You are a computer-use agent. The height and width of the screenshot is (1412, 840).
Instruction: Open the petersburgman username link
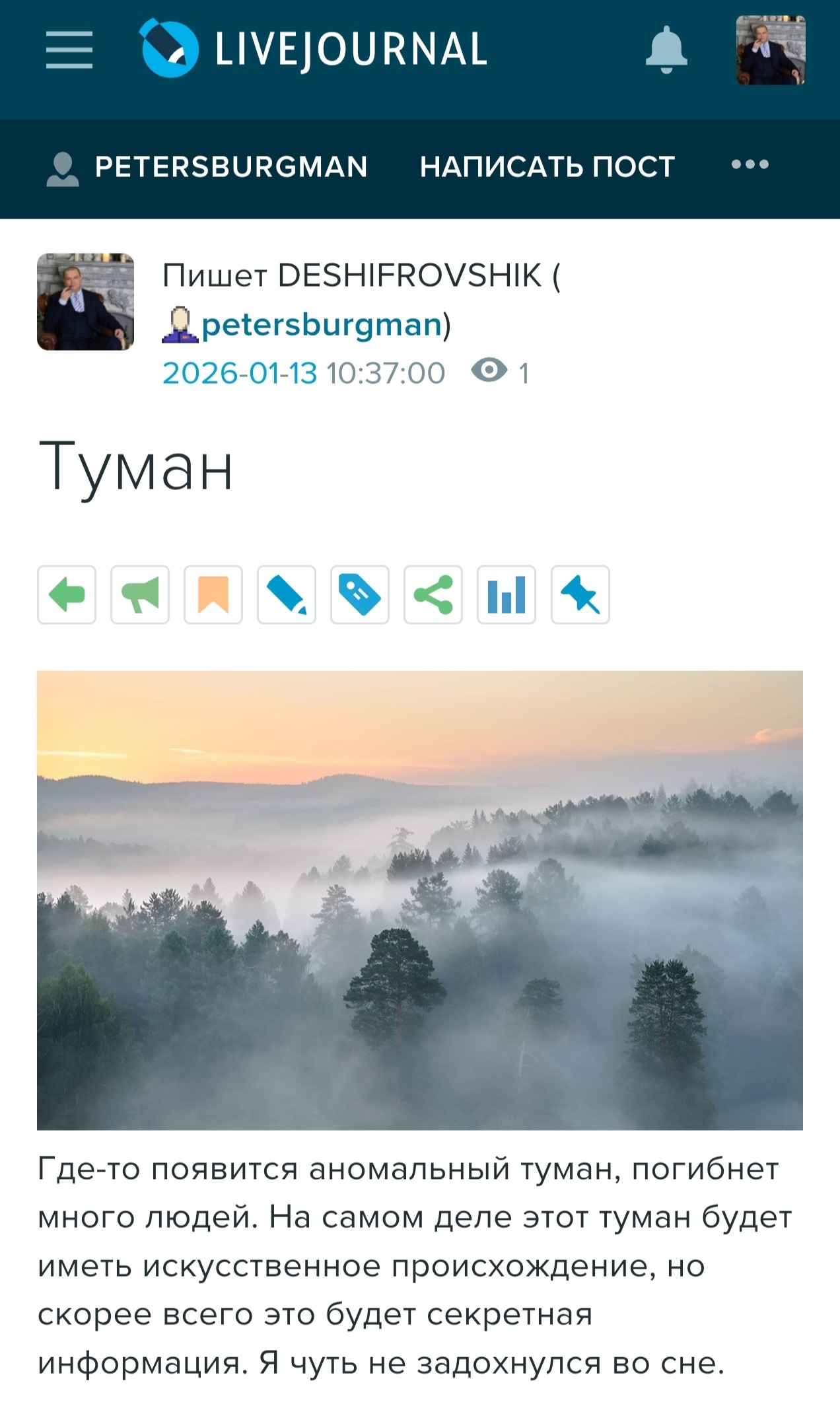tap(322, 324)
